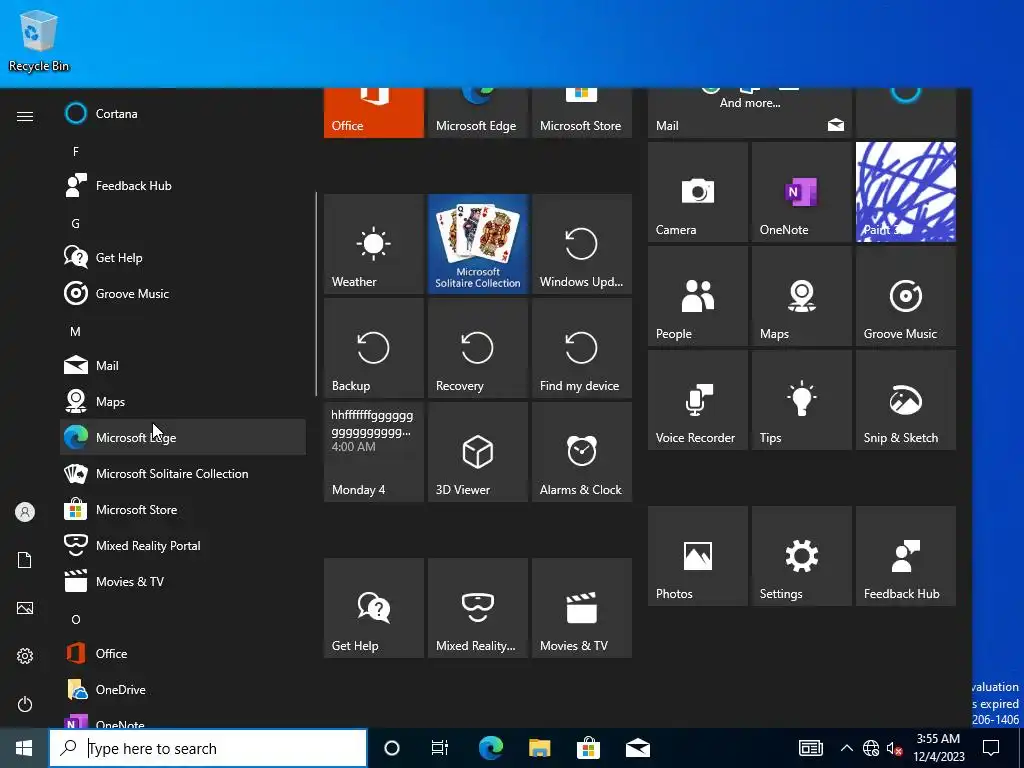Open Microsoft Store from the app list
This screenshot has height=768, width=1024.
coord(183,509)
